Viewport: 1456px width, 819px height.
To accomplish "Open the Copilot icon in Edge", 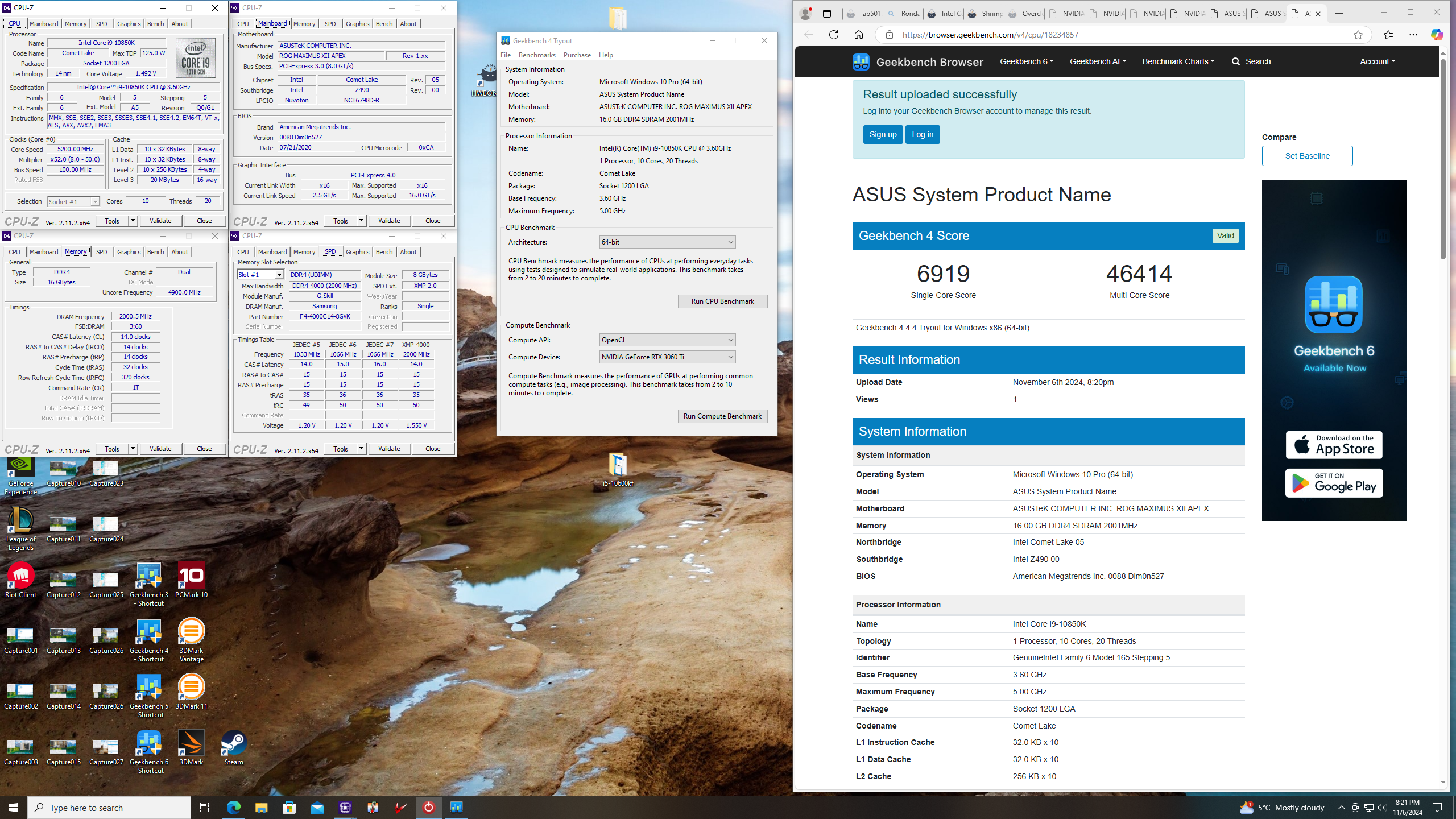I will [x=1437, y=35].
